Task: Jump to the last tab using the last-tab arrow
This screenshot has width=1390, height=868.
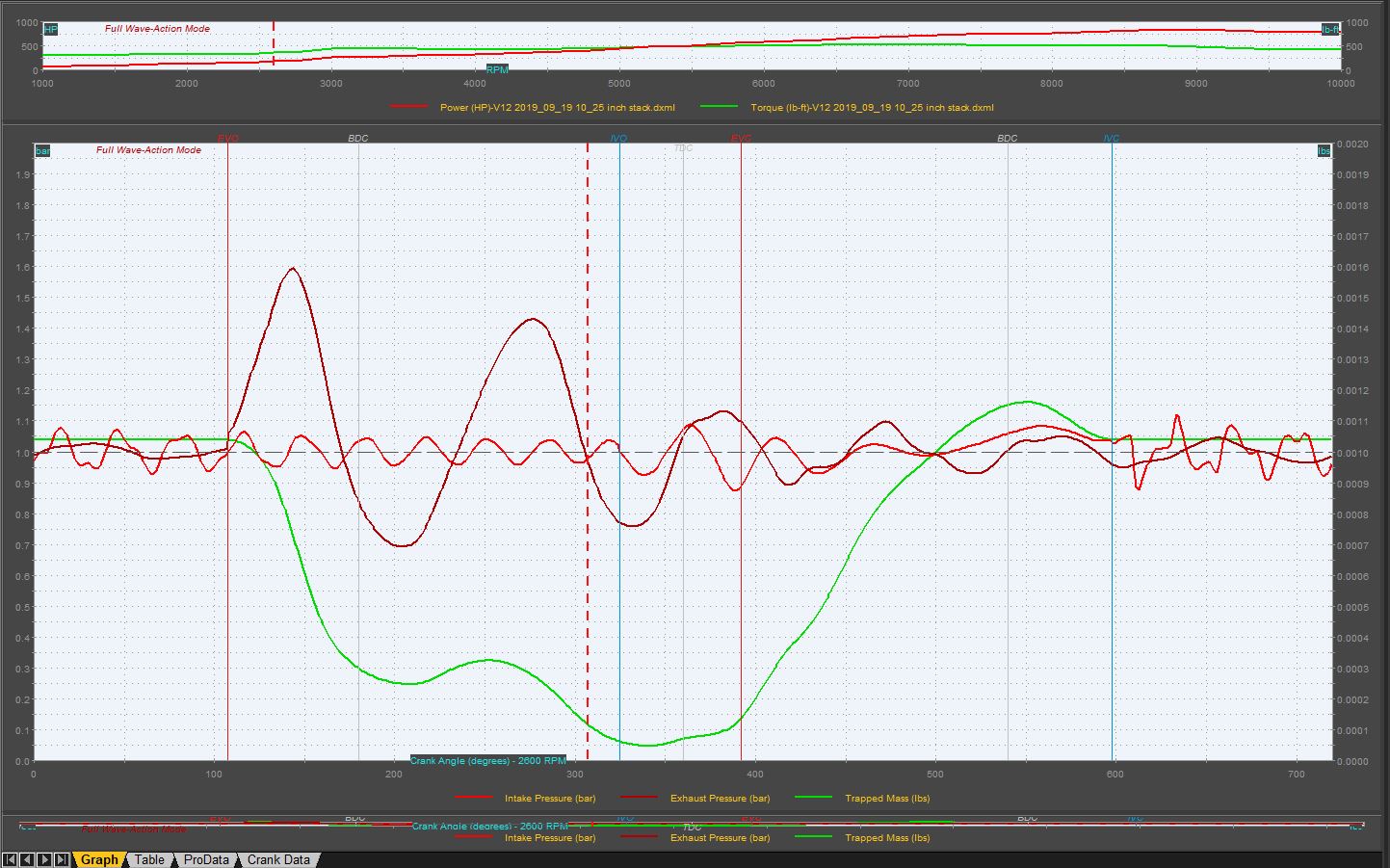Action: pyautogui.click(x=61, y=859)
